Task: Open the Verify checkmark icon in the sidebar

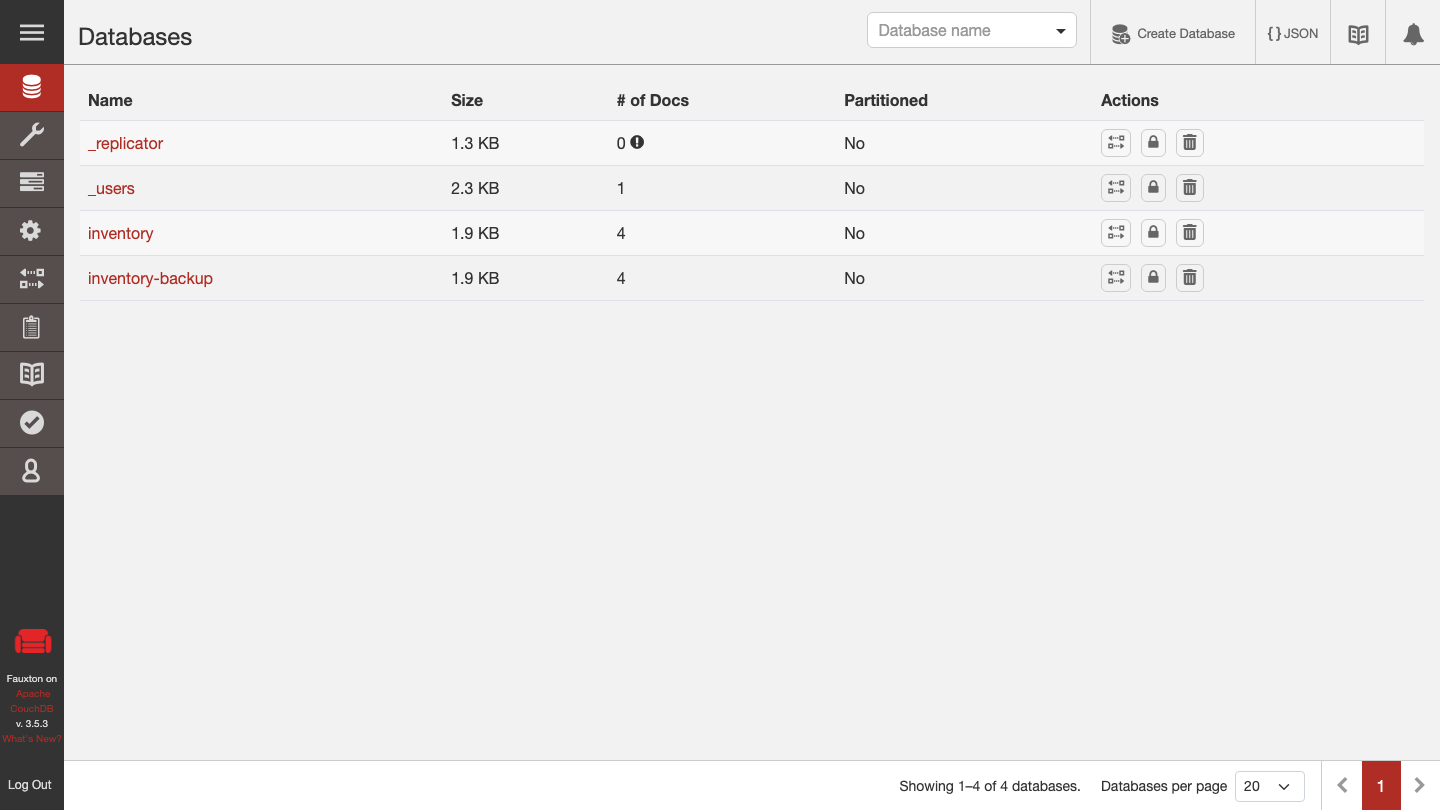Action: tap(32, 423)
